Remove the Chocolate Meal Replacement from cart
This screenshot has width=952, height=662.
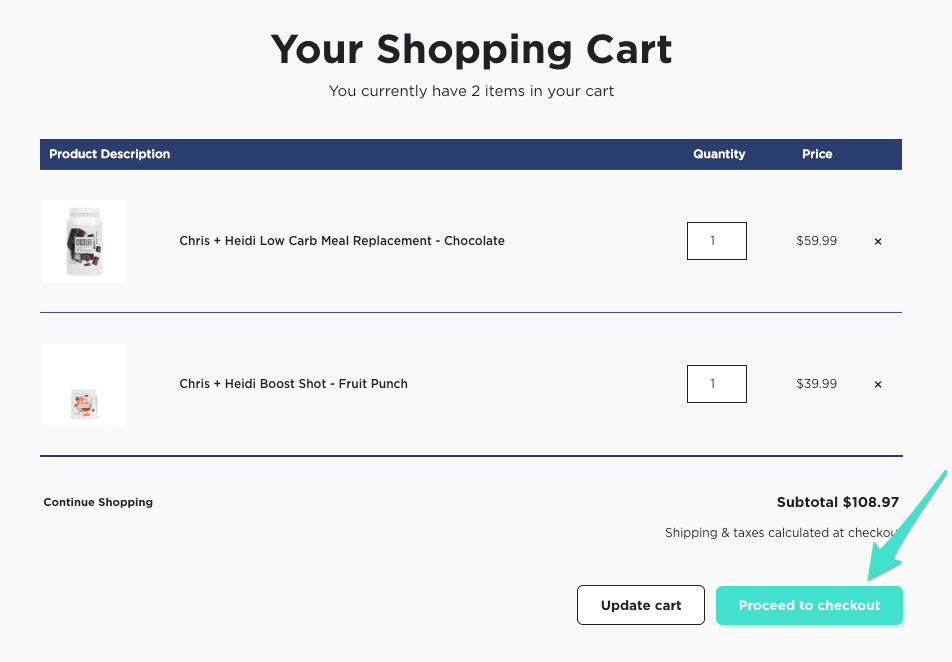point(878,241)
